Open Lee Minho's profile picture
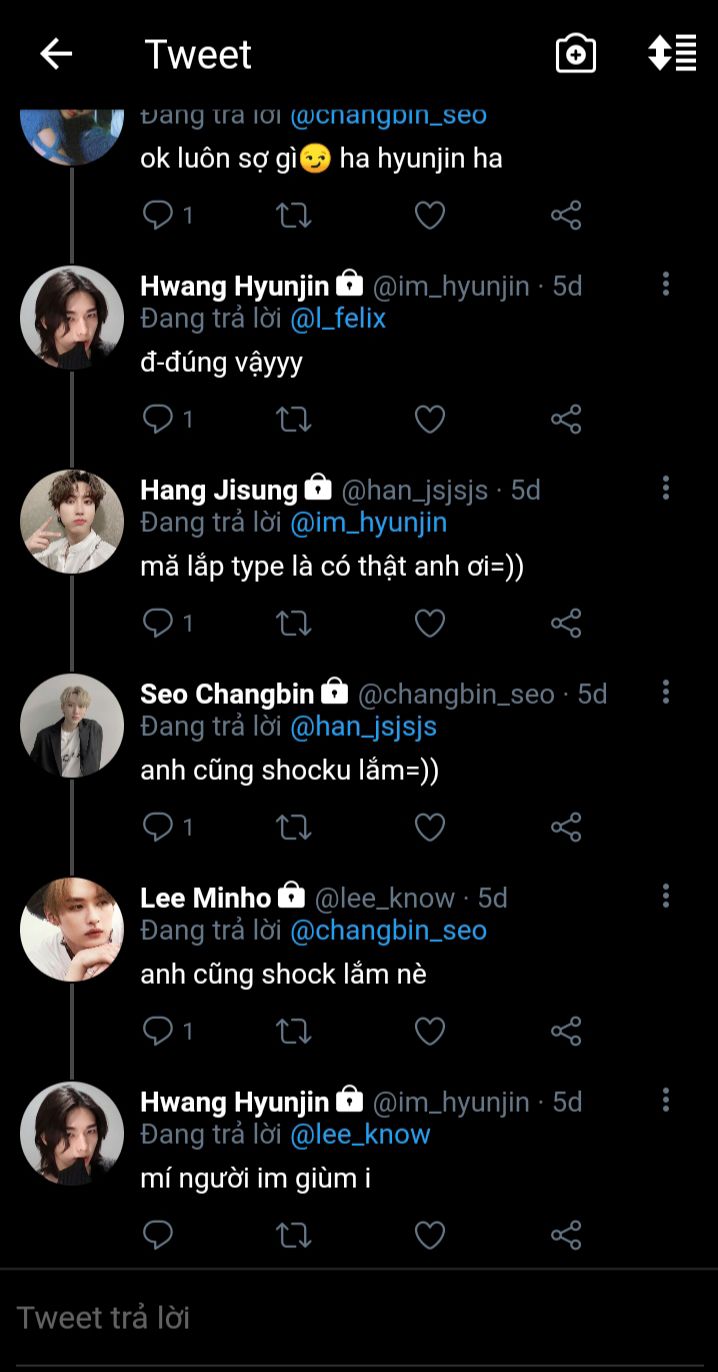The image size is (718, 1372). click(72, 929)
